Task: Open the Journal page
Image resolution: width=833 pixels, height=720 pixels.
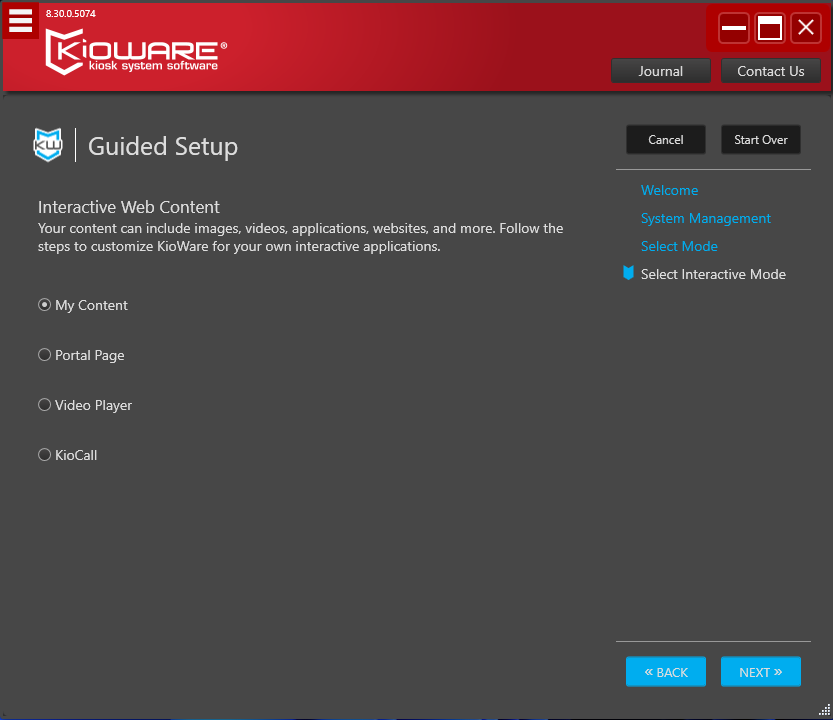Action: coord(661,71)
